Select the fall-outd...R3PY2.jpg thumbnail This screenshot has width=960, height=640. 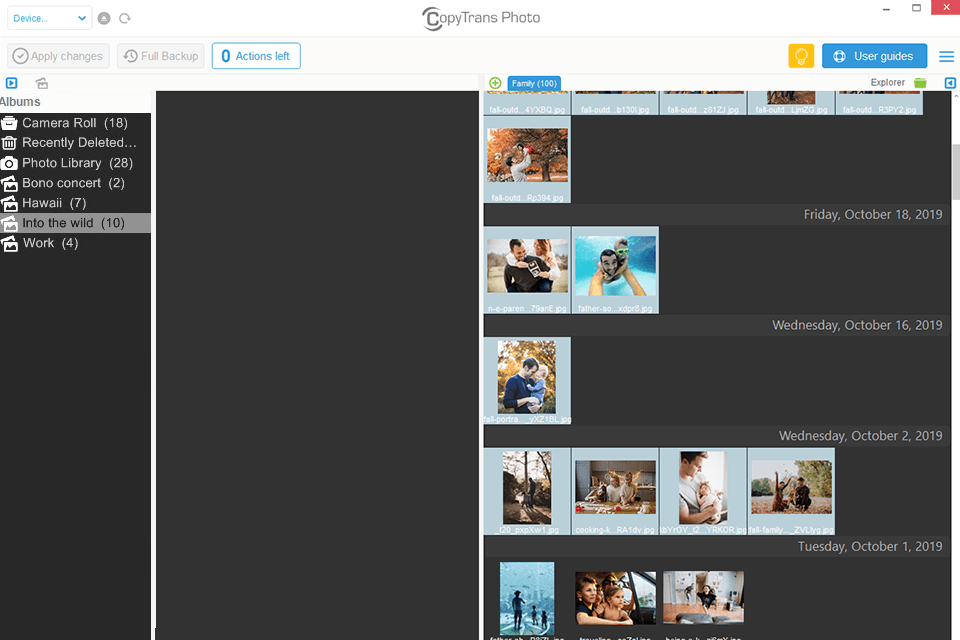pos(879,103)
